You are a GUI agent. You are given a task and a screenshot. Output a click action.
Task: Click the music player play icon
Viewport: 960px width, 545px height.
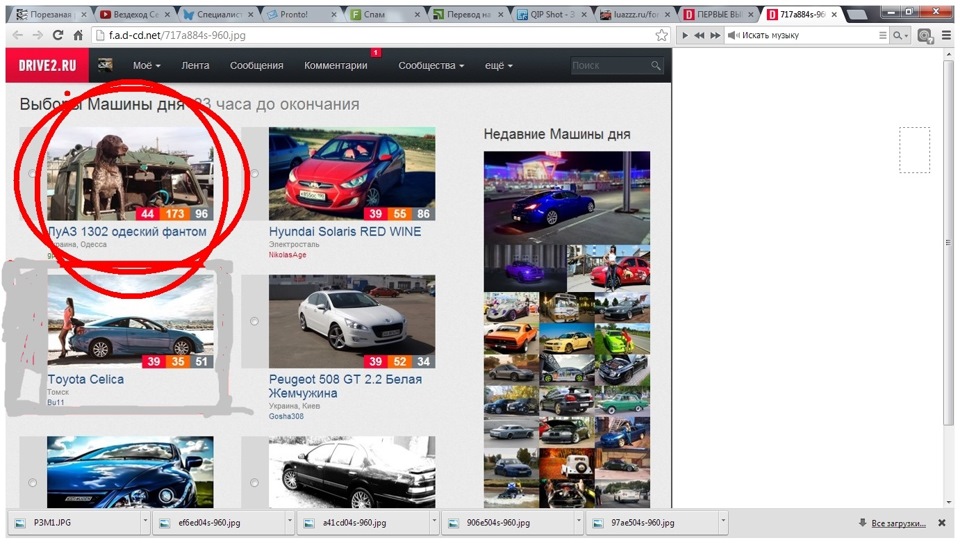point(685,36)
